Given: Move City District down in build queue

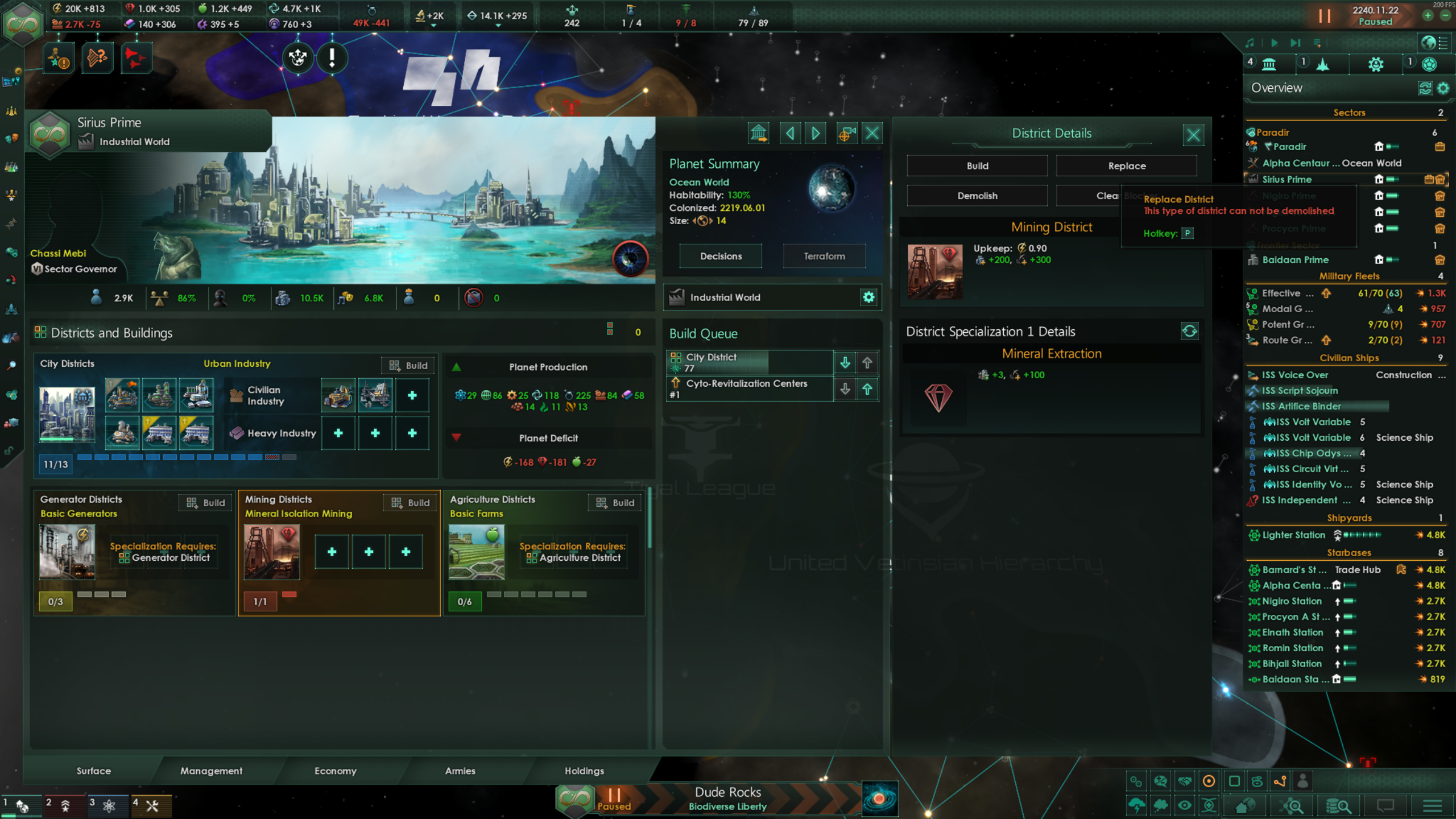Looking at the screenshot, I should point(845,362).
